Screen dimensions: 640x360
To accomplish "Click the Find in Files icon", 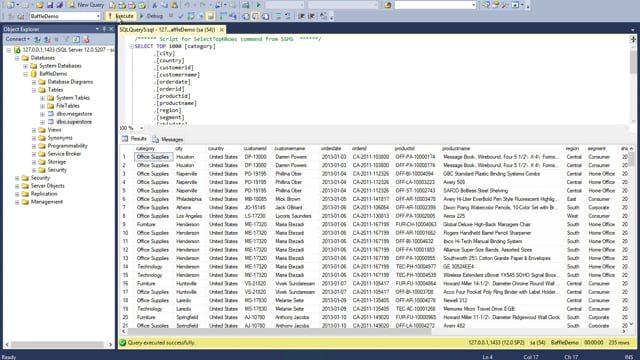I will click(x=387, y=5).
